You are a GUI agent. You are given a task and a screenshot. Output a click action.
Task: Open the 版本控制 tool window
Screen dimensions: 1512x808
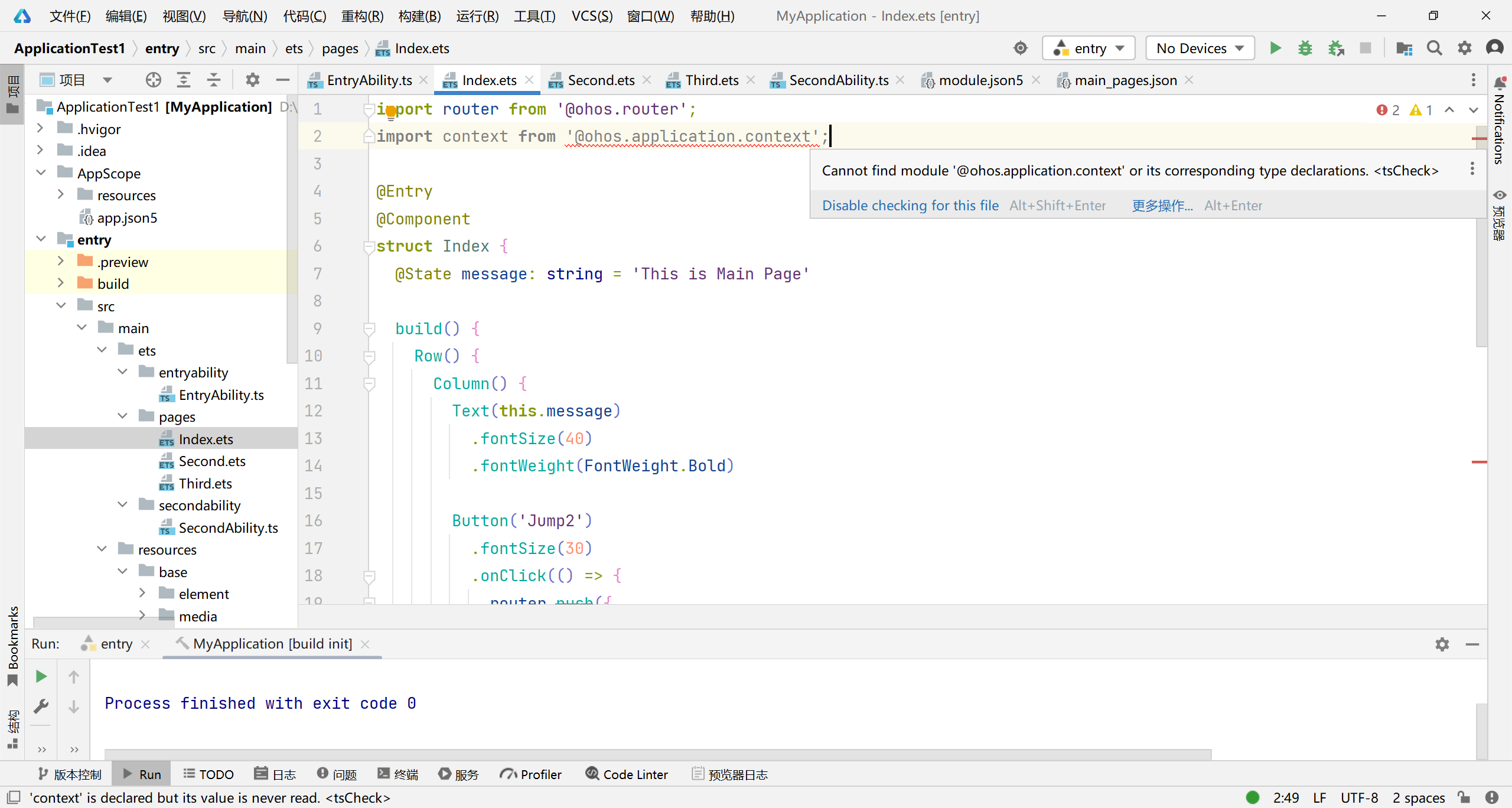pos(69,774)
